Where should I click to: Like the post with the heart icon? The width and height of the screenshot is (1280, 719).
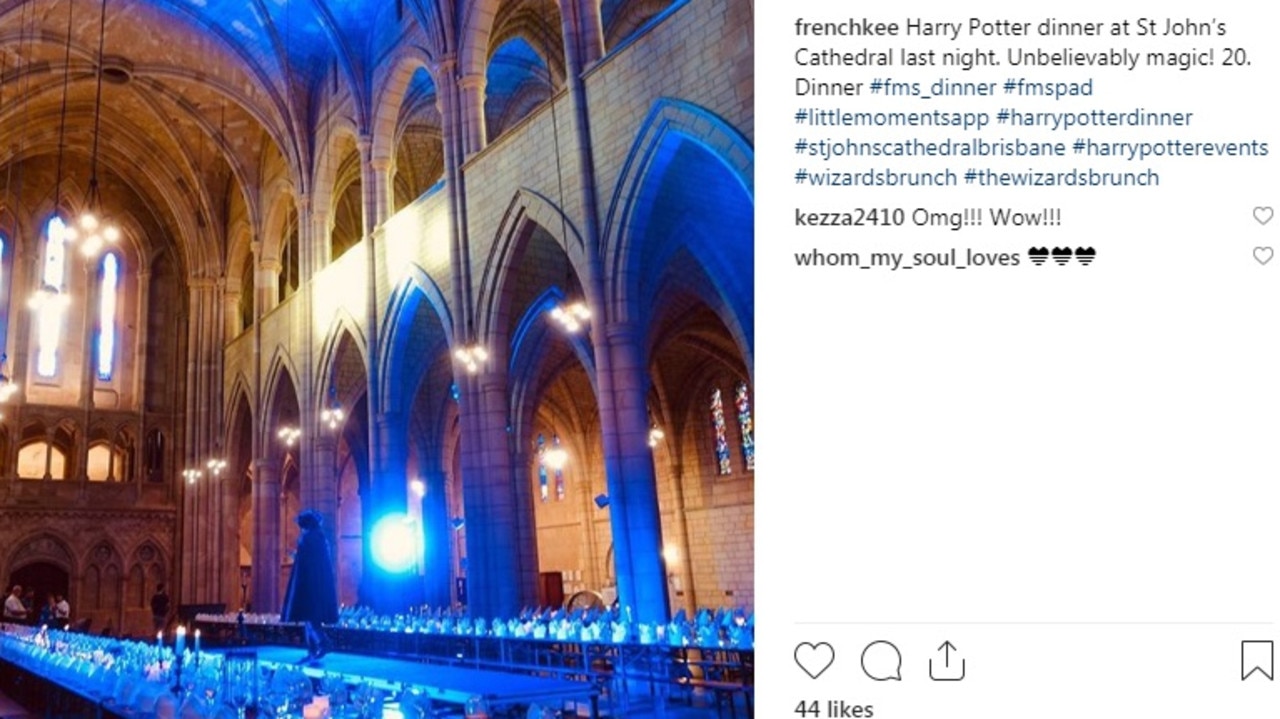point(814,661)
